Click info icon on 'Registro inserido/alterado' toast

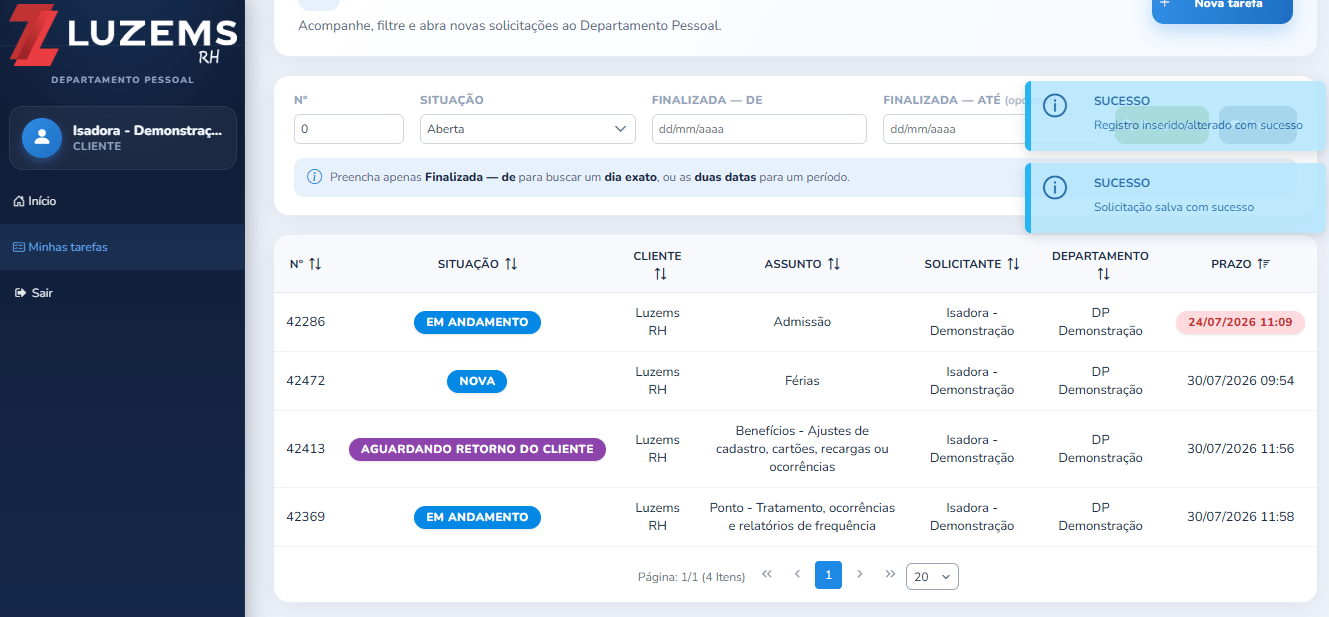click(1055, 106)
